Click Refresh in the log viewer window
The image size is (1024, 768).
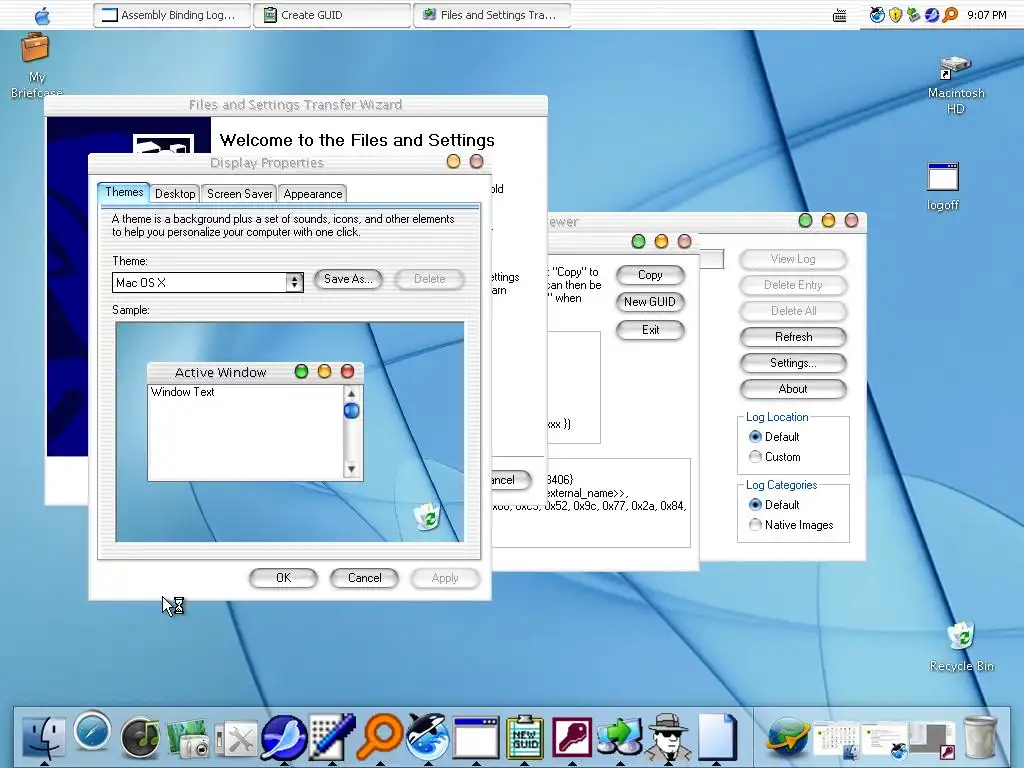[x=793, y=337]
